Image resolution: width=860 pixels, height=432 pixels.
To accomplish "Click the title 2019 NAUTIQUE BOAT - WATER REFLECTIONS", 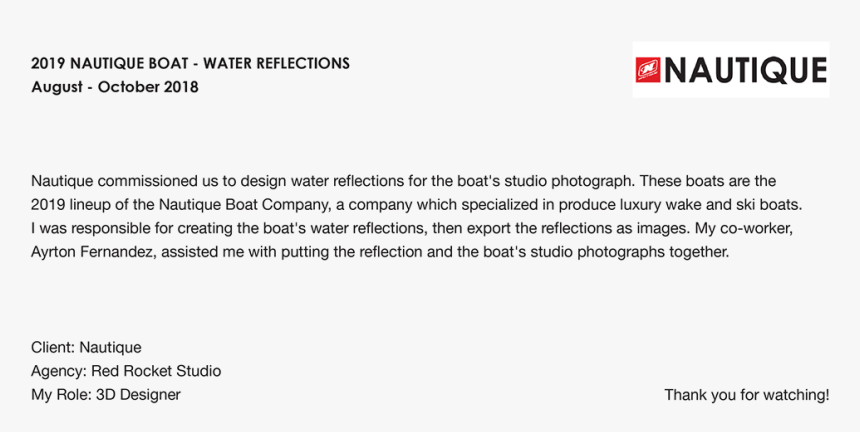I will [x=190, y=64].
